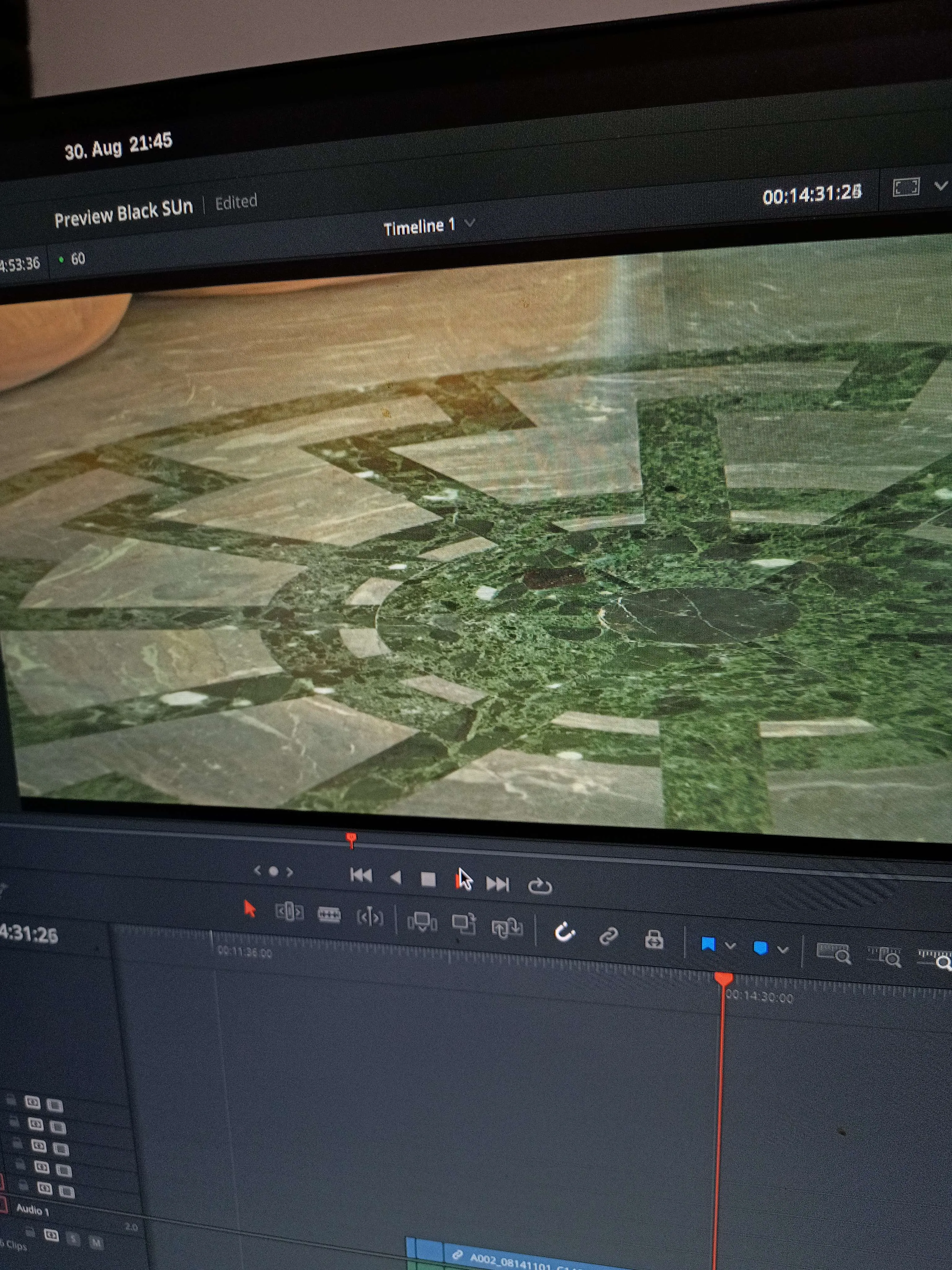Open the Timeline 1 dropdown

(x=470, y=223)
